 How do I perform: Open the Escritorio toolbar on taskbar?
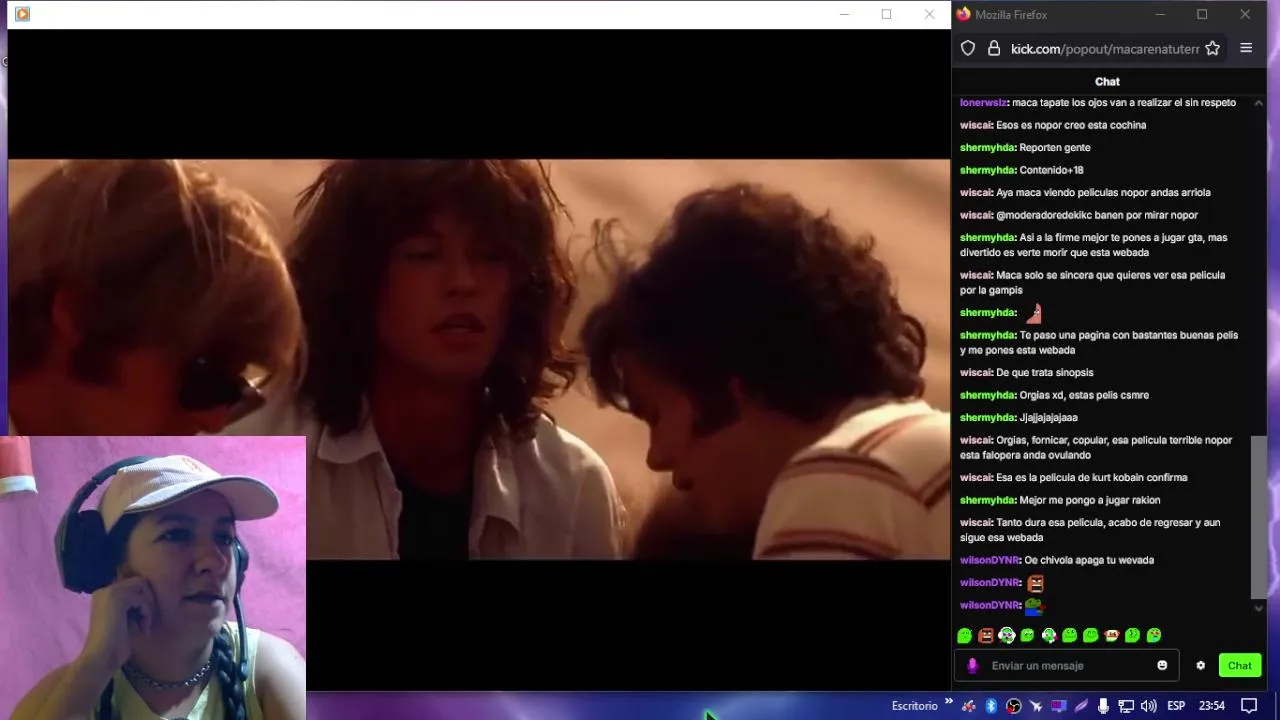pyautogui.click(x=914, y=705)
